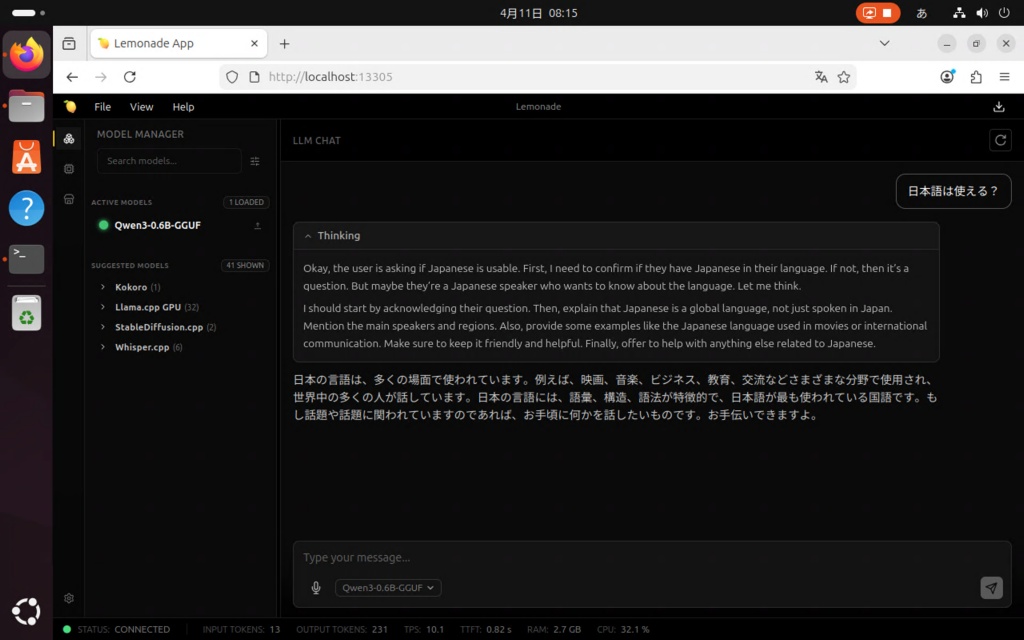This screenshot has height=640, width=1024.
Task: Click the Search models input field
Action: (x=168, y=161)
